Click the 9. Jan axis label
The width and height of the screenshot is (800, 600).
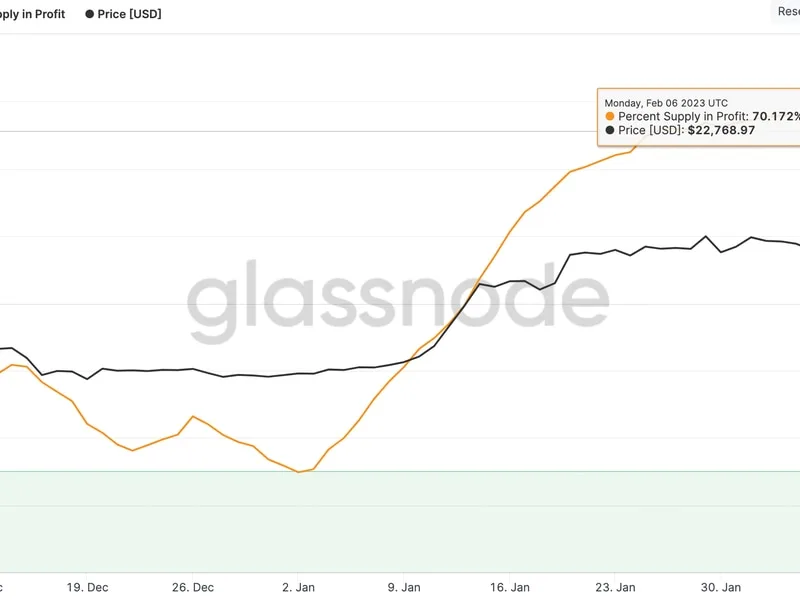pos(404,587)
